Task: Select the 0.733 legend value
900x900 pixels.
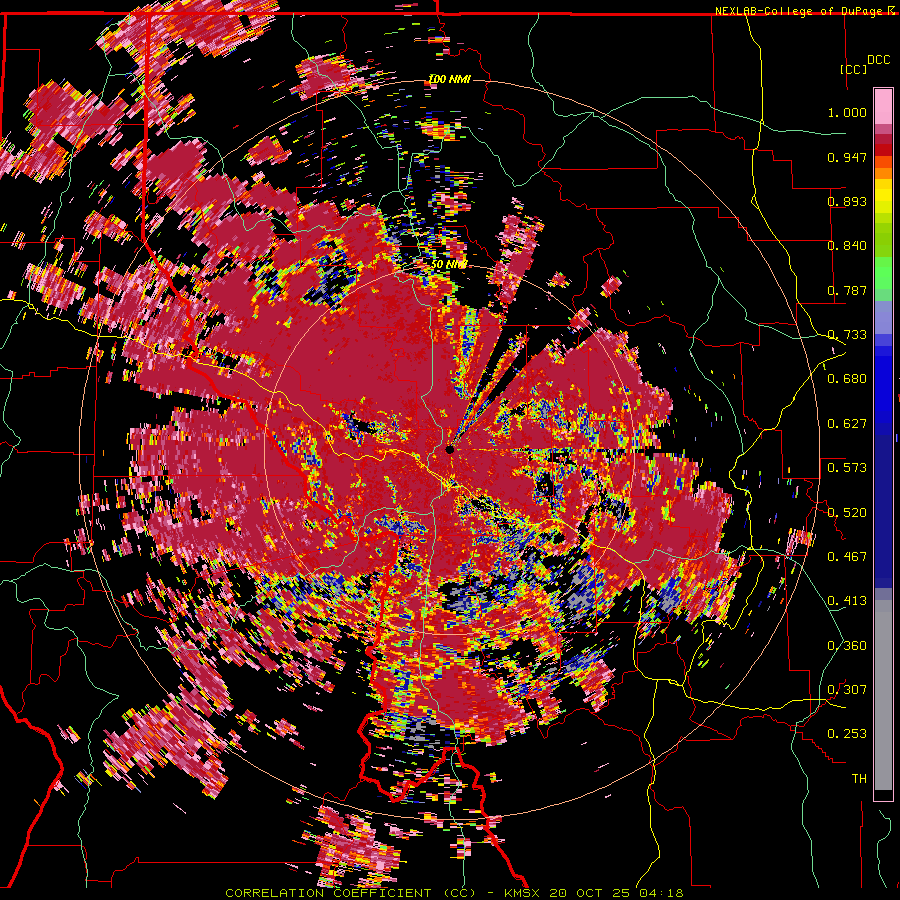Action: click(847, 335)
